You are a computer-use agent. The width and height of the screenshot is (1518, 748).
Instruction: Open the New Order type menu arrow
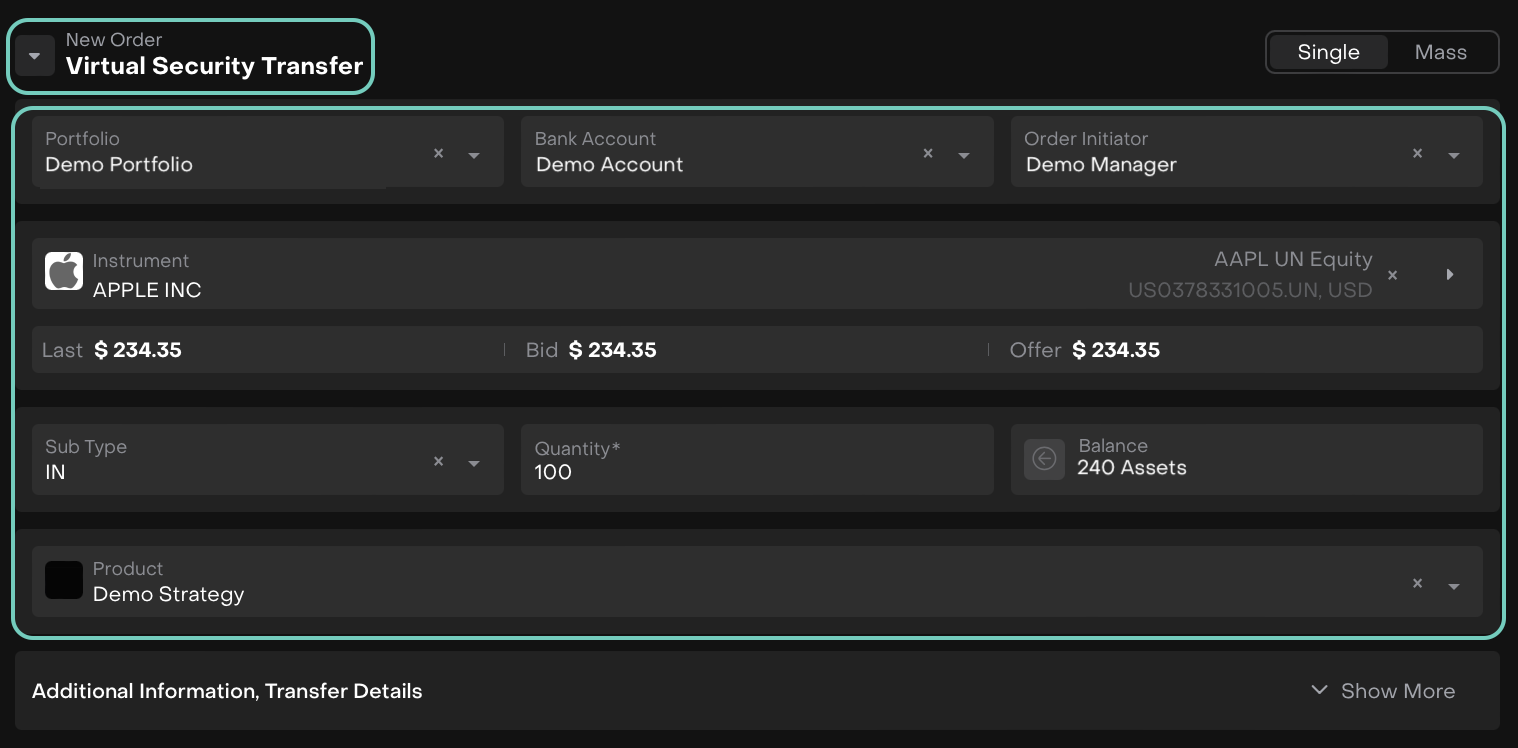35,56
